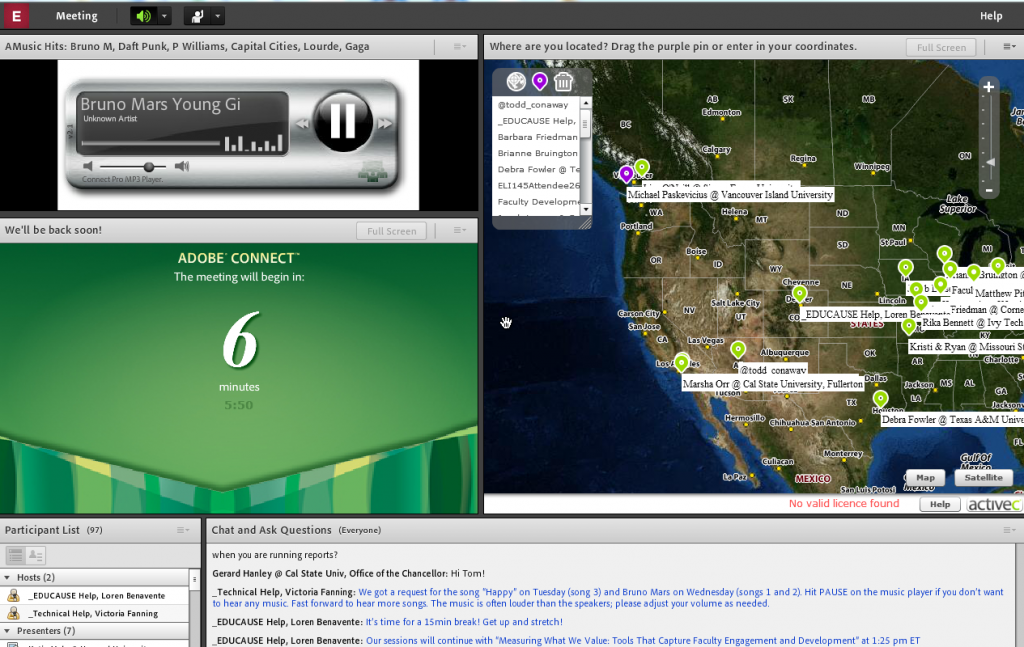Open the map pod options menu
Image resolution: width=1024 pixels, height=647 pixels.
point(1009,46)
